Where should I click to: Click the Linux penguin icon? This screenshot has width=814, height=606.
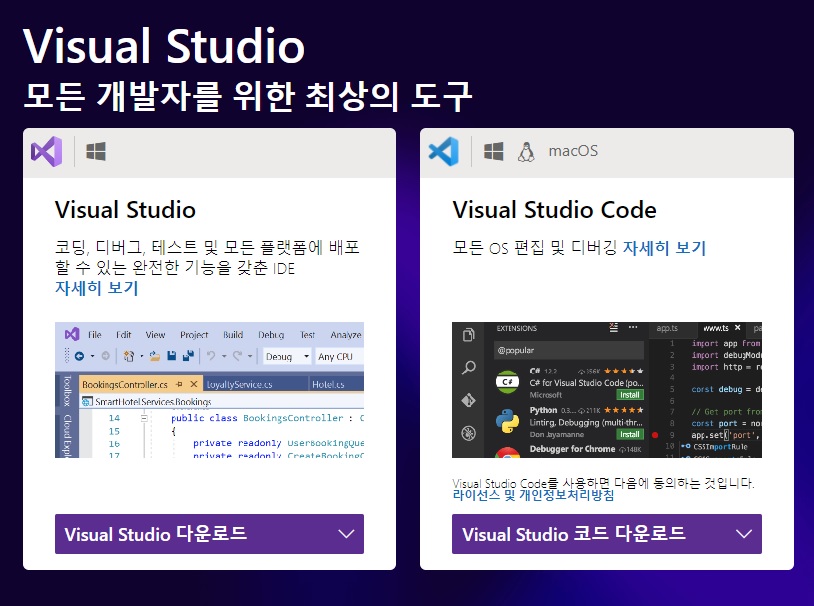tap(526, 152)
